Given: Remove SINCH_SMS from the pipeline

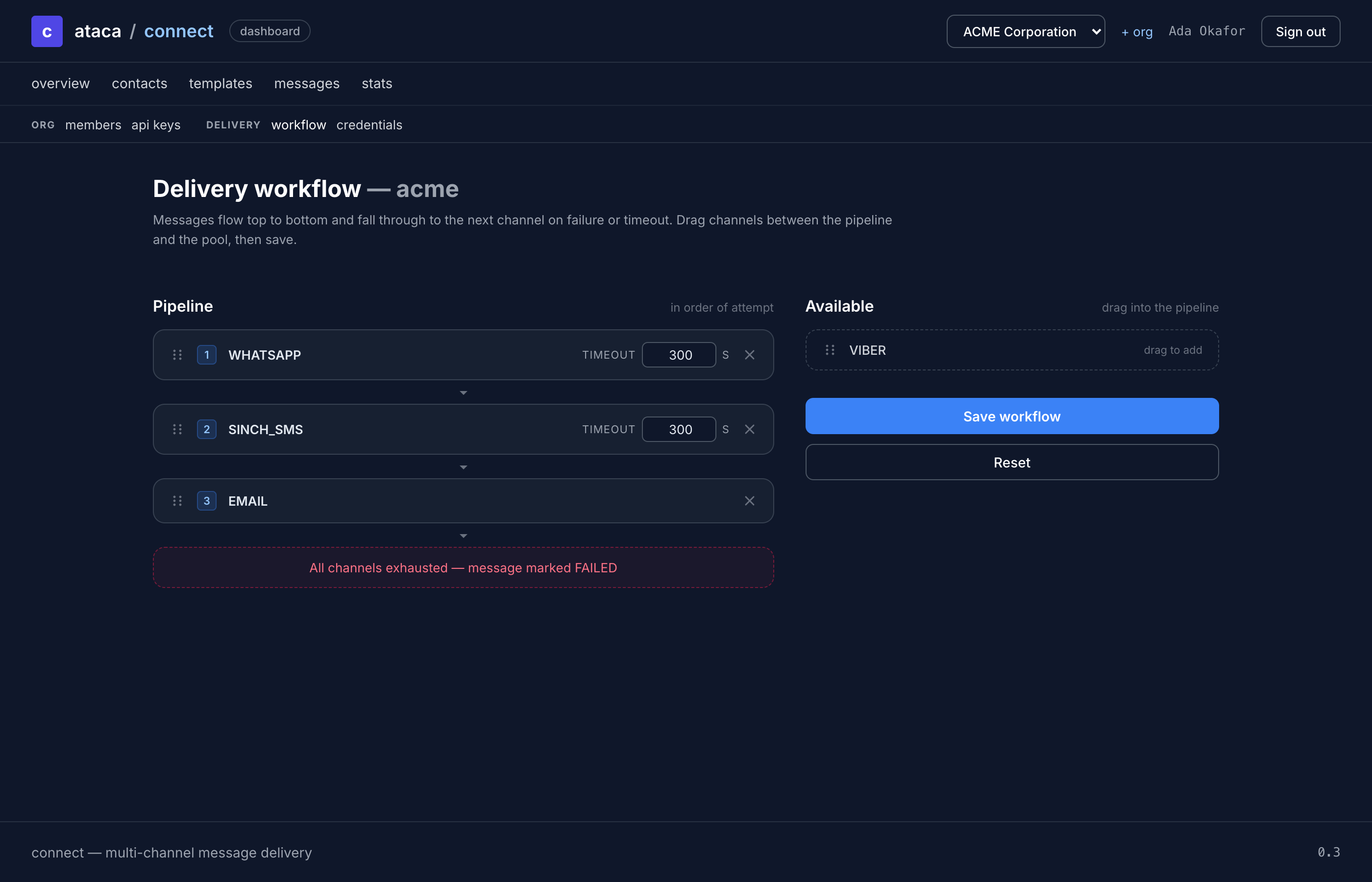Looking at the screenshot, I should click(x=750, y=430).
